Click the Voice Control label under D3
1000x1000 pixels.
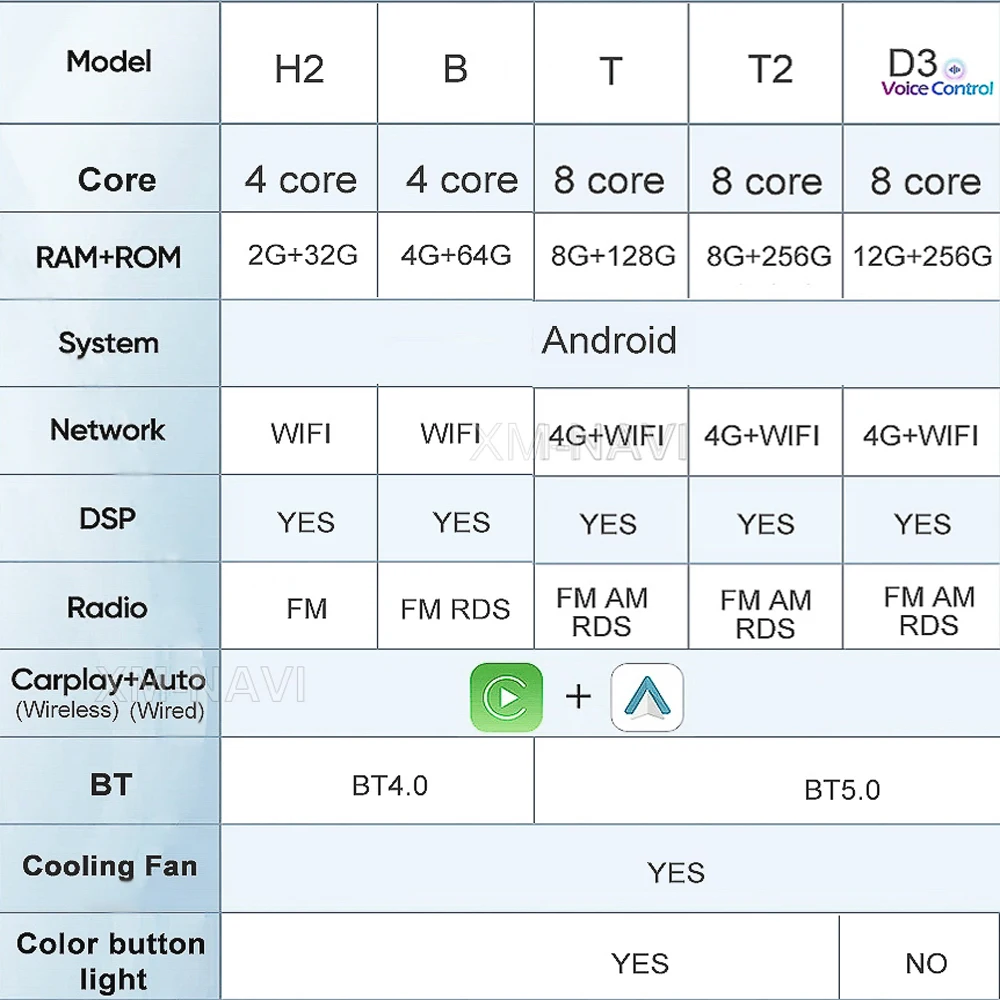tap(937, 89)
